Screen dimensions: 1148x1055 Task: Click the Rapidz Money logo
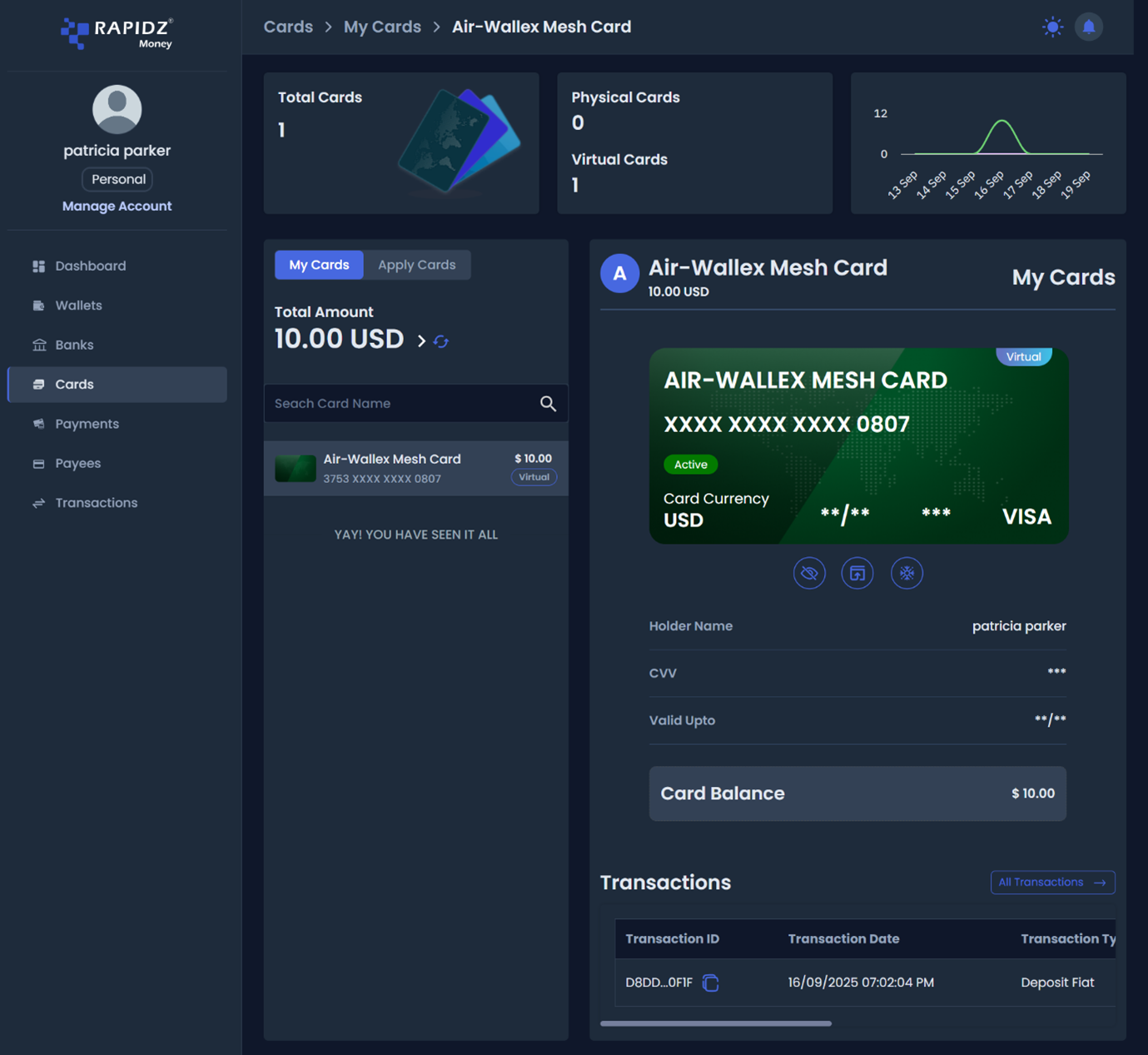tap(117, 33)
